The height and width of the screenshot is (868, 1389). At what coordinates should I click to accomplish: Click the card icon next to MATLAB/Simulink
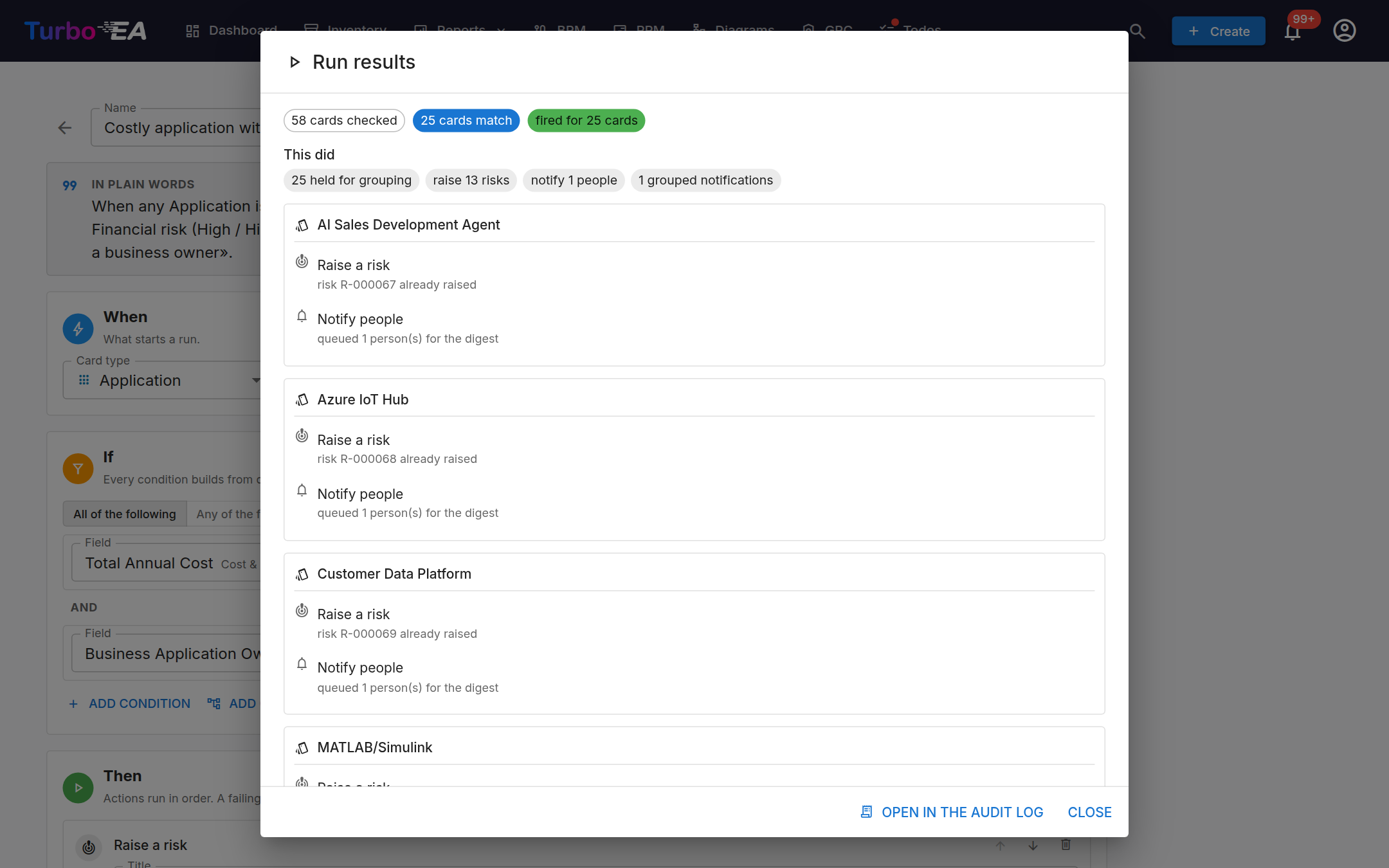(302, 748)
